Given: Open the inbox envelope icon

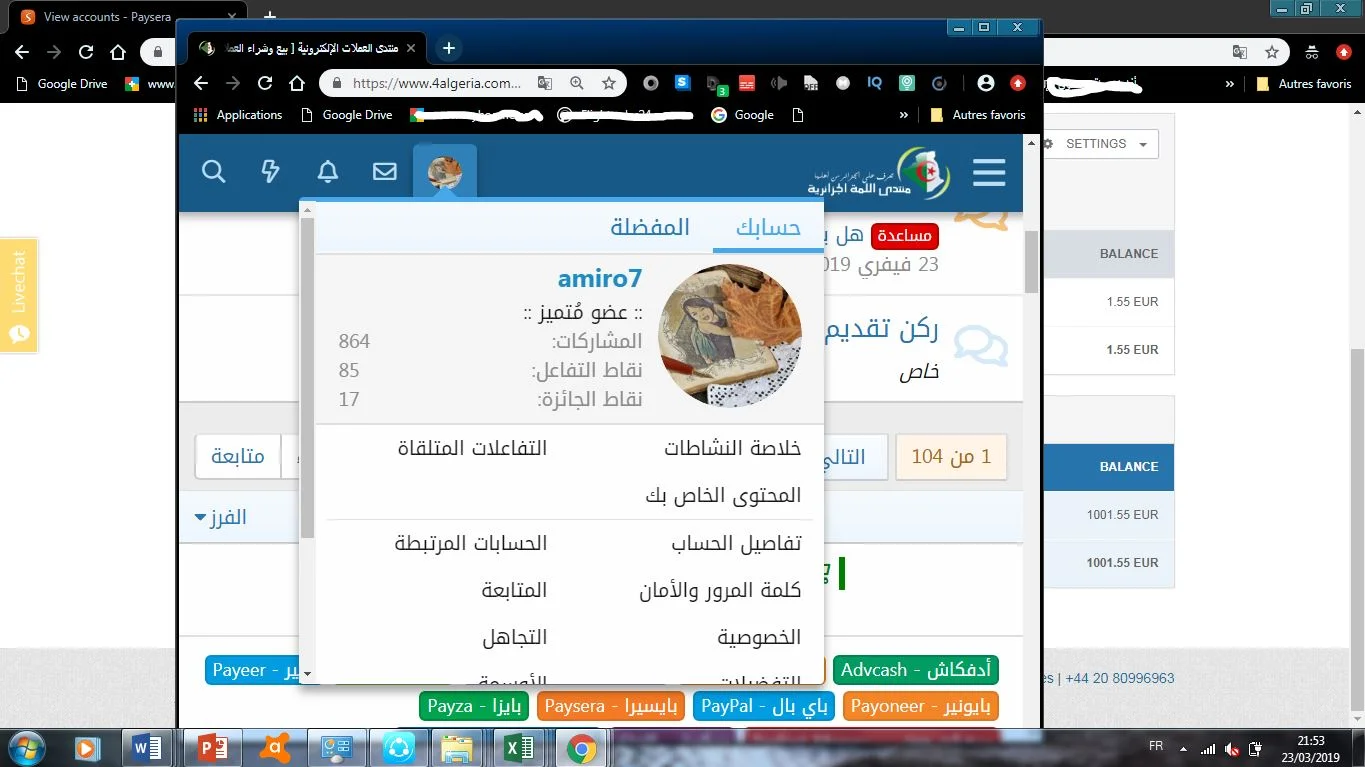Looking at the screenshot, I should click(x=385, y=172).
